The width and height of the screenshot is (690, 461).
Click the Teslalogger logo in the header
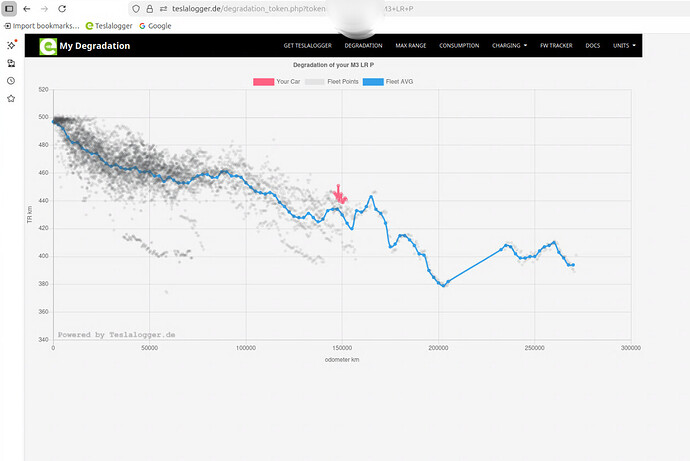pos(47,46)
